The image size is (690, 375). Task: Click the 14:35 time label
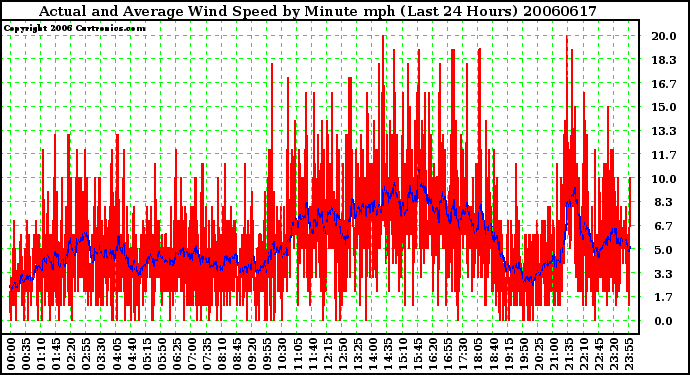(387, 354)
